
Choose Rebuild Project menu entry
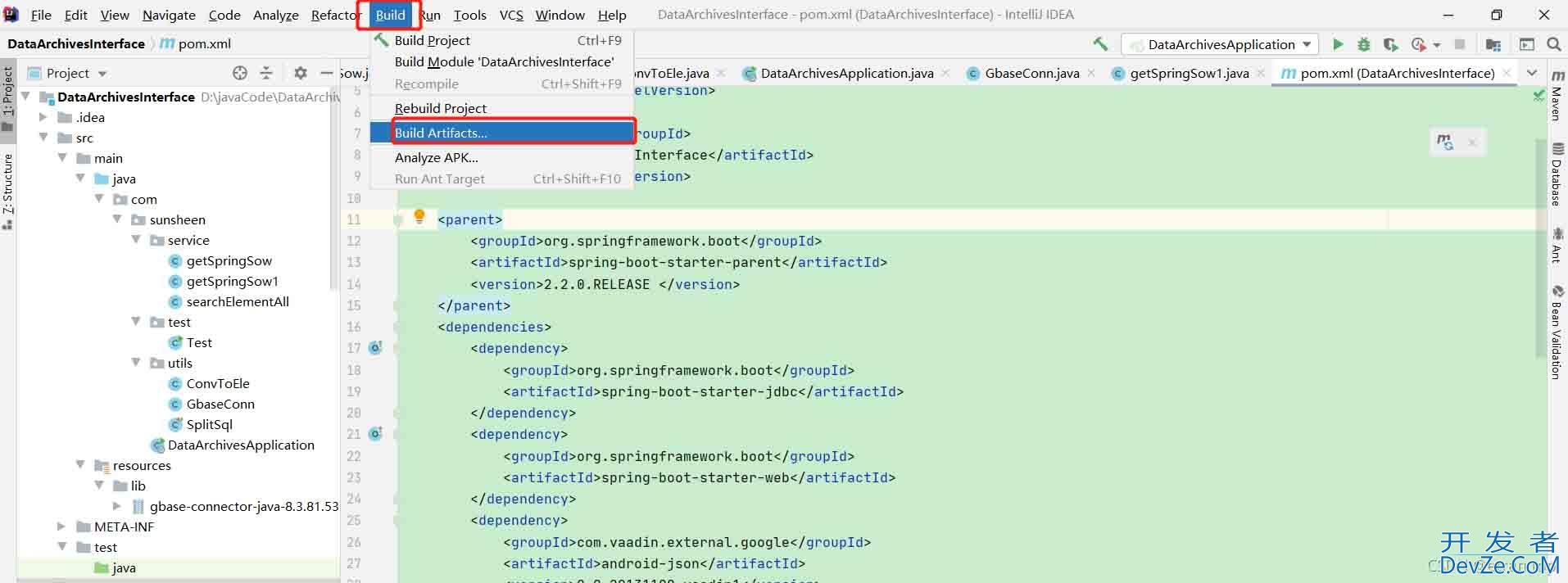coord(502,108)
